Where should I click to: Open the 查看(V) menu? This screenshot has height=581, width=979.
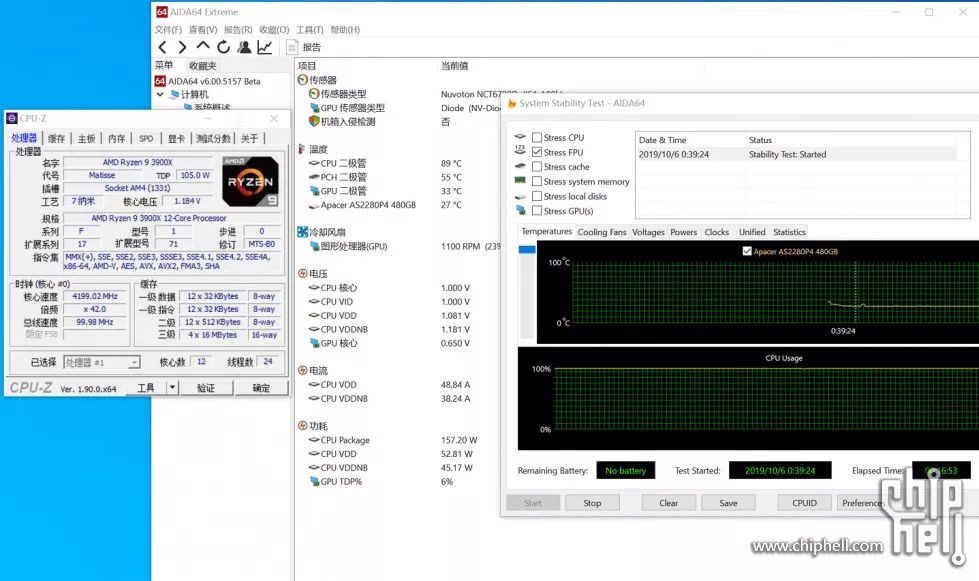point(203,29)
